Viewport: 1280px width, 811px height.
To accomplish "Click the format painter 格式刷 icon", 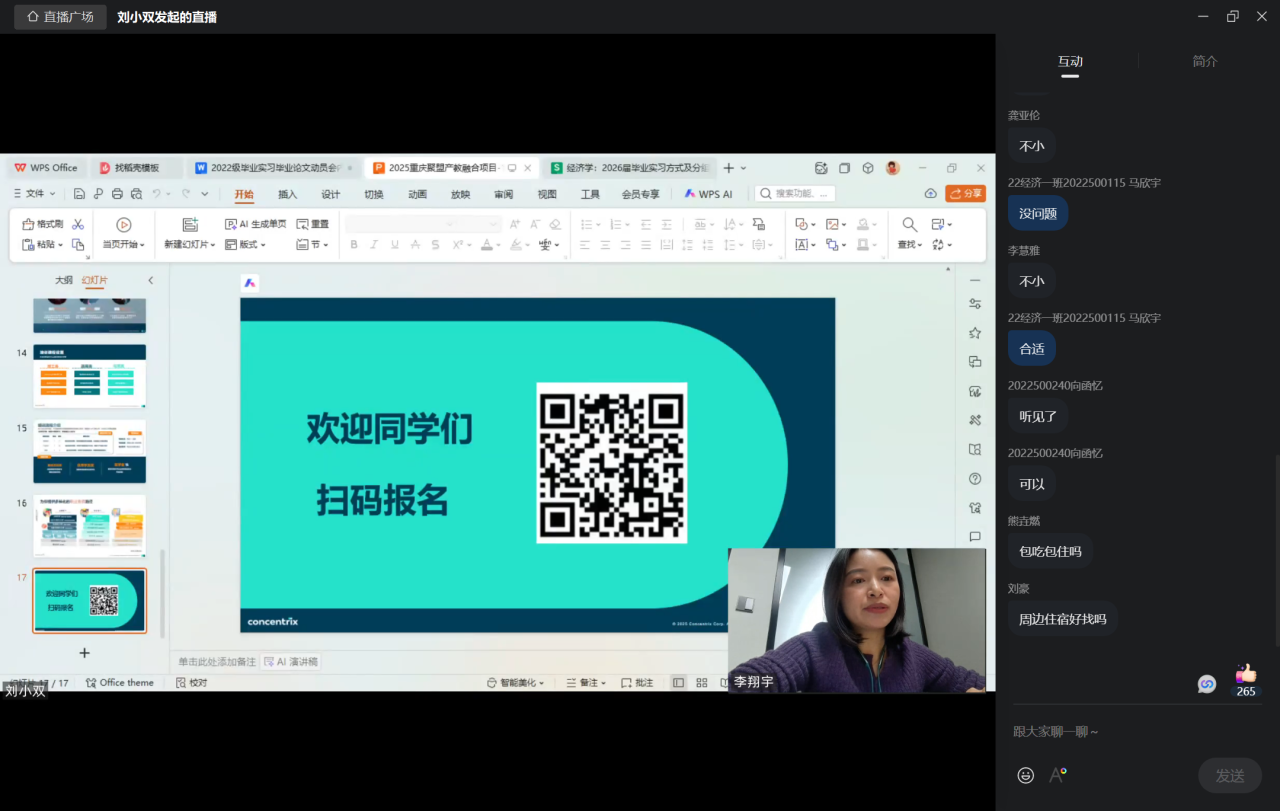I will (29, 224).
